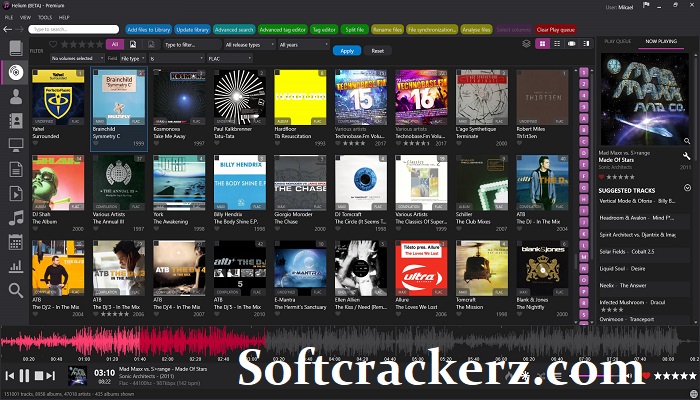The image size is (700, 400).
Task: Switch to detailed list view
Action: pos(557,44)
